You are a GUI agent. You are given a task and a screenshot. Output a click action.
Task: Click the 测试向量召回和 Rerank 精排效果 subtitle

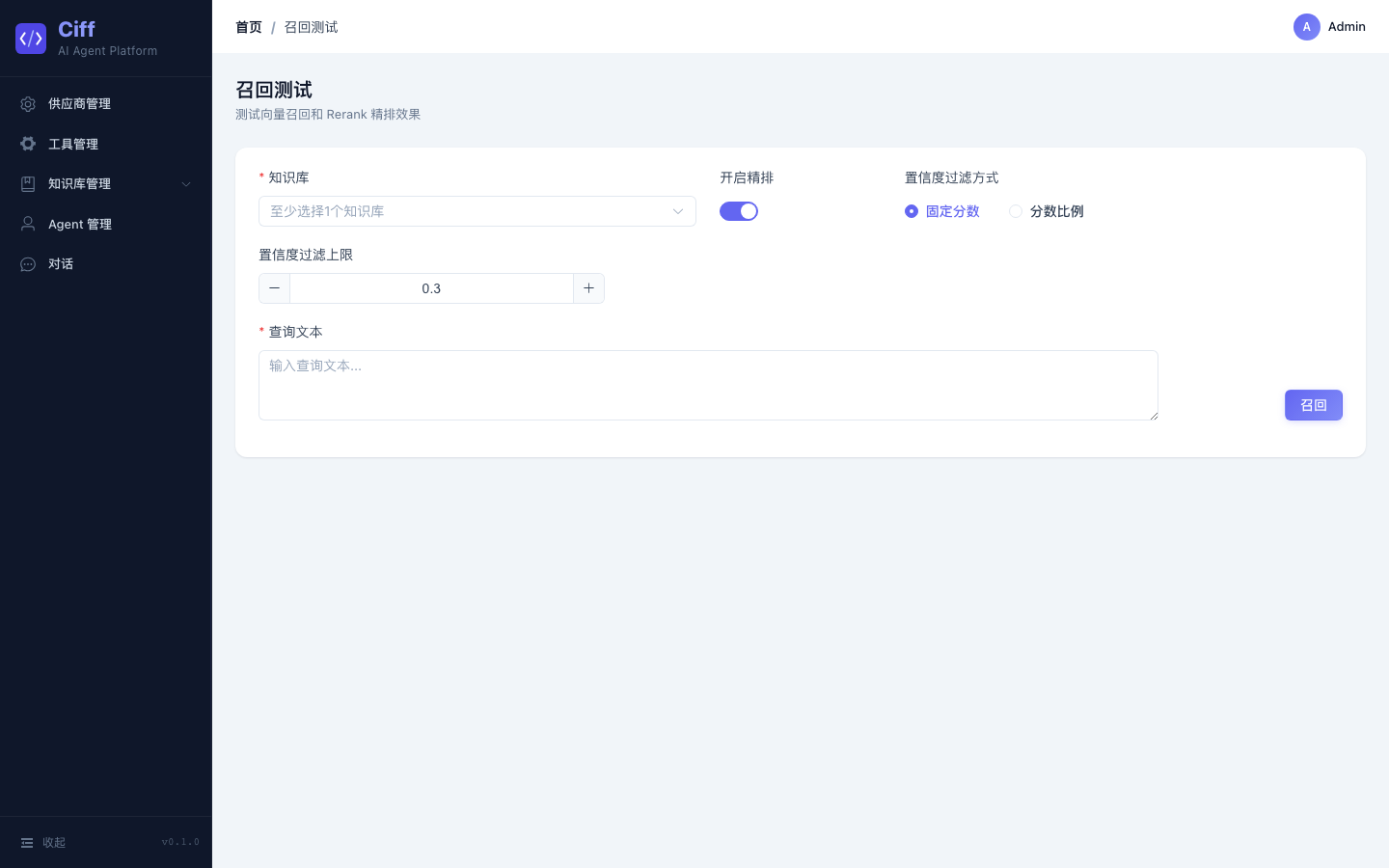coord(328,114)
